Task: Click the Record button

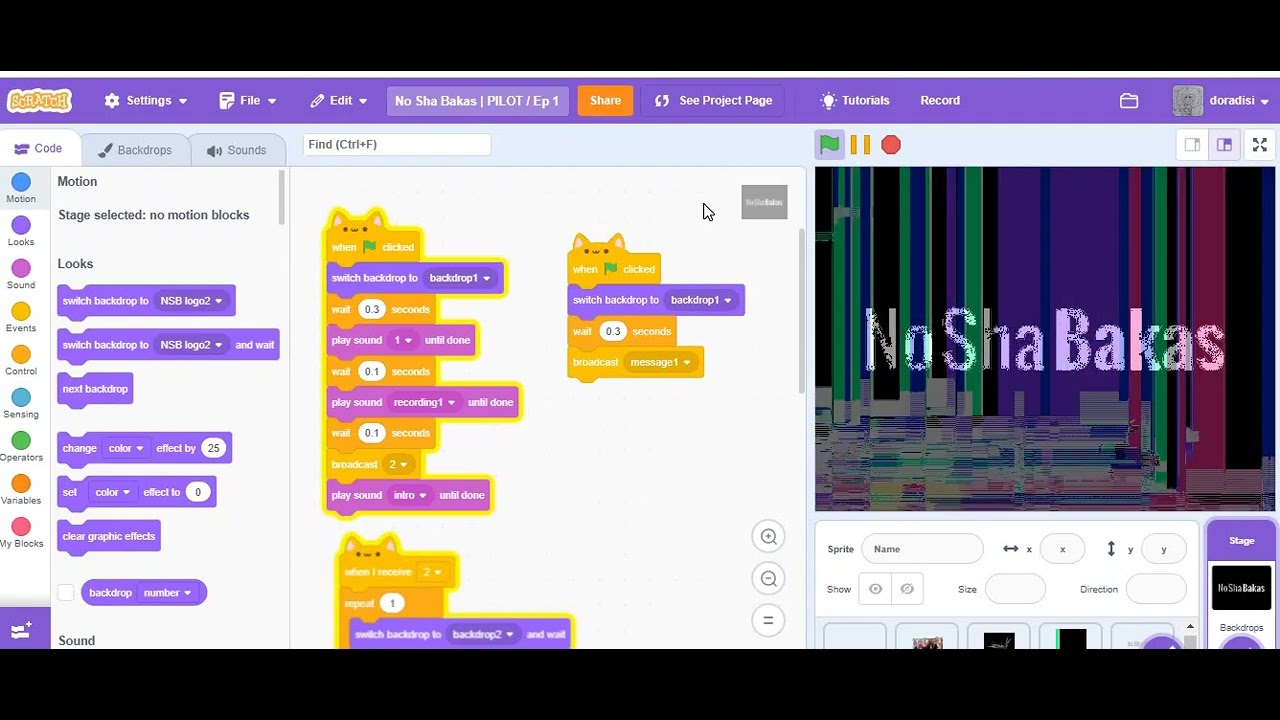Action: coord(940,101)
